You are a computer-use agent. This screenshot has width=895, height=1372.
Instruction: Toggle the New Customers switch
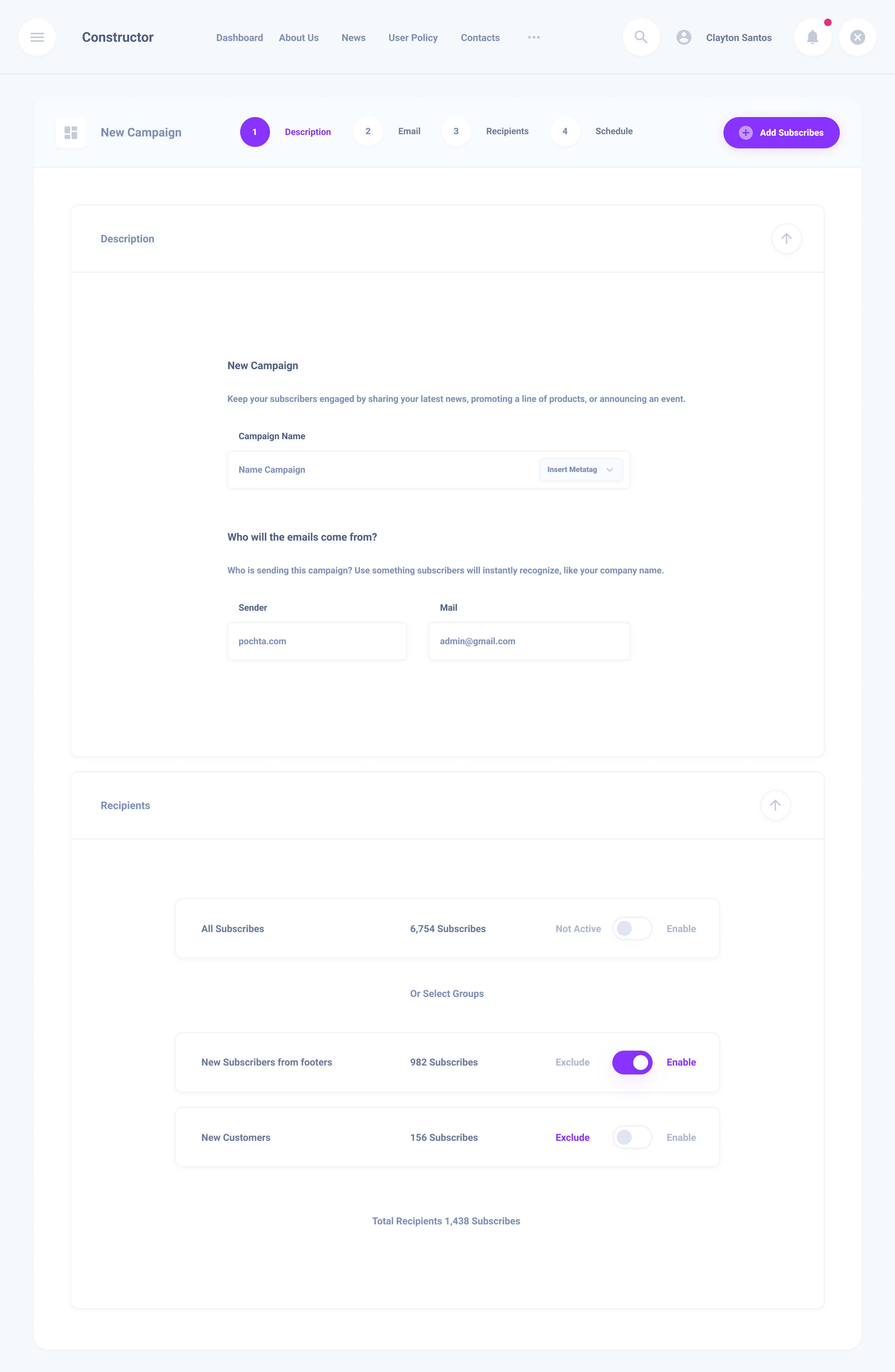coord(632,1137)
